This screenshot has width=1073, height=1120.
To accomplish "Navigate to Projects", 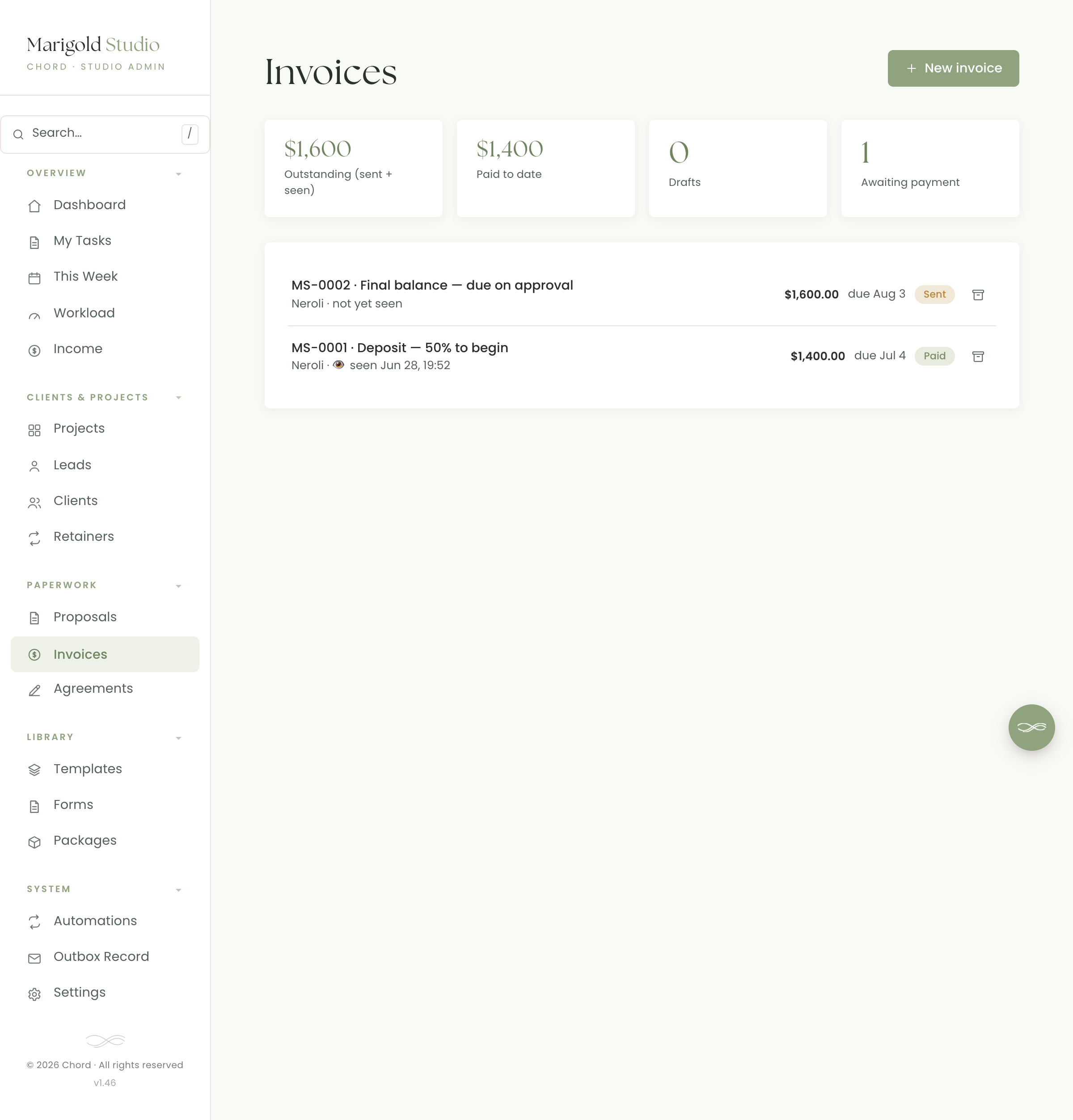I will tap(105, 429).
